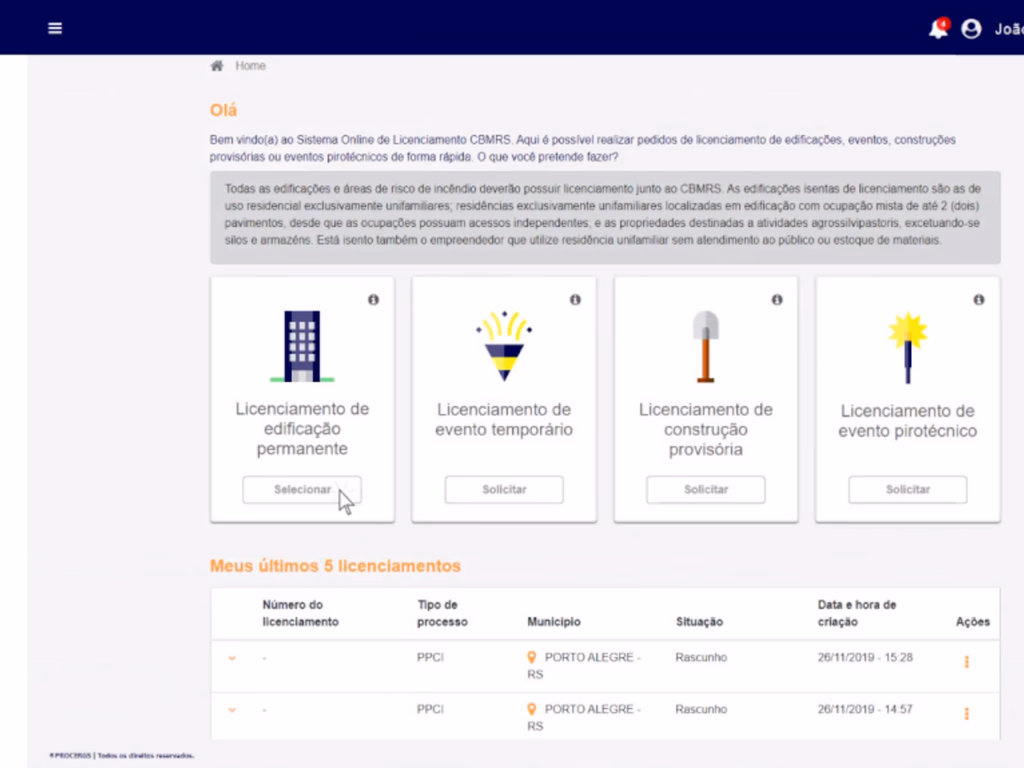The image size is (1024, 768).
Task: Click the Selecionar button for edificação permanente
Action: [x=302, y=490]
